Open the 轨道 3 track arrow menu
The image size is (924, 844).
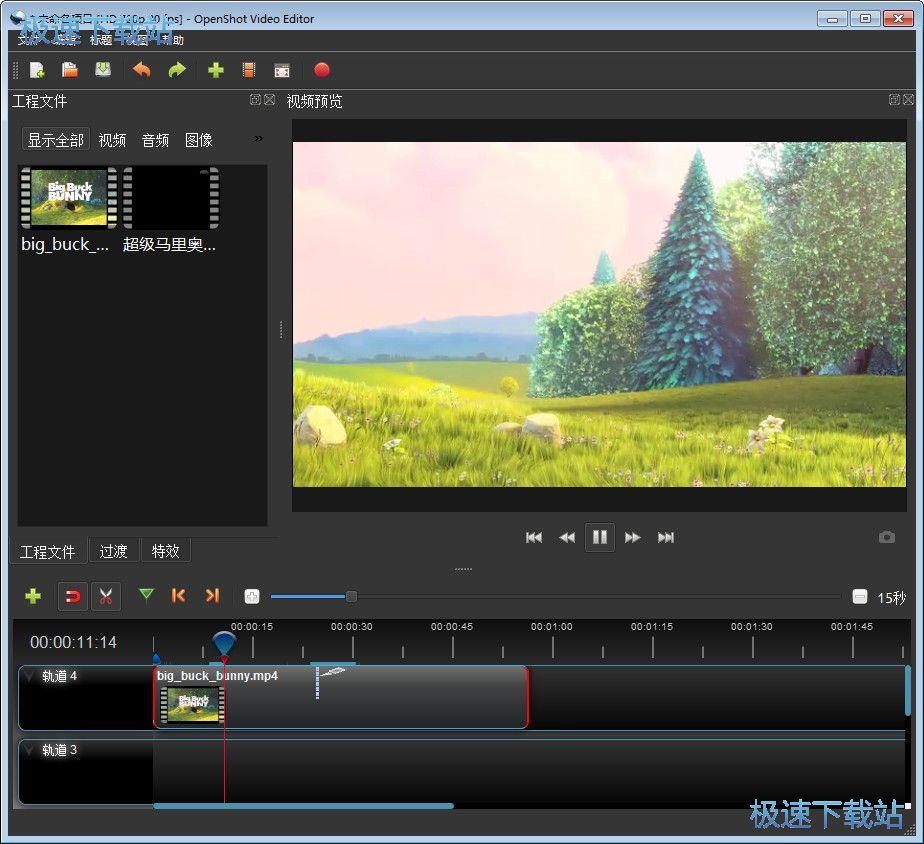(x=29, y=751)
